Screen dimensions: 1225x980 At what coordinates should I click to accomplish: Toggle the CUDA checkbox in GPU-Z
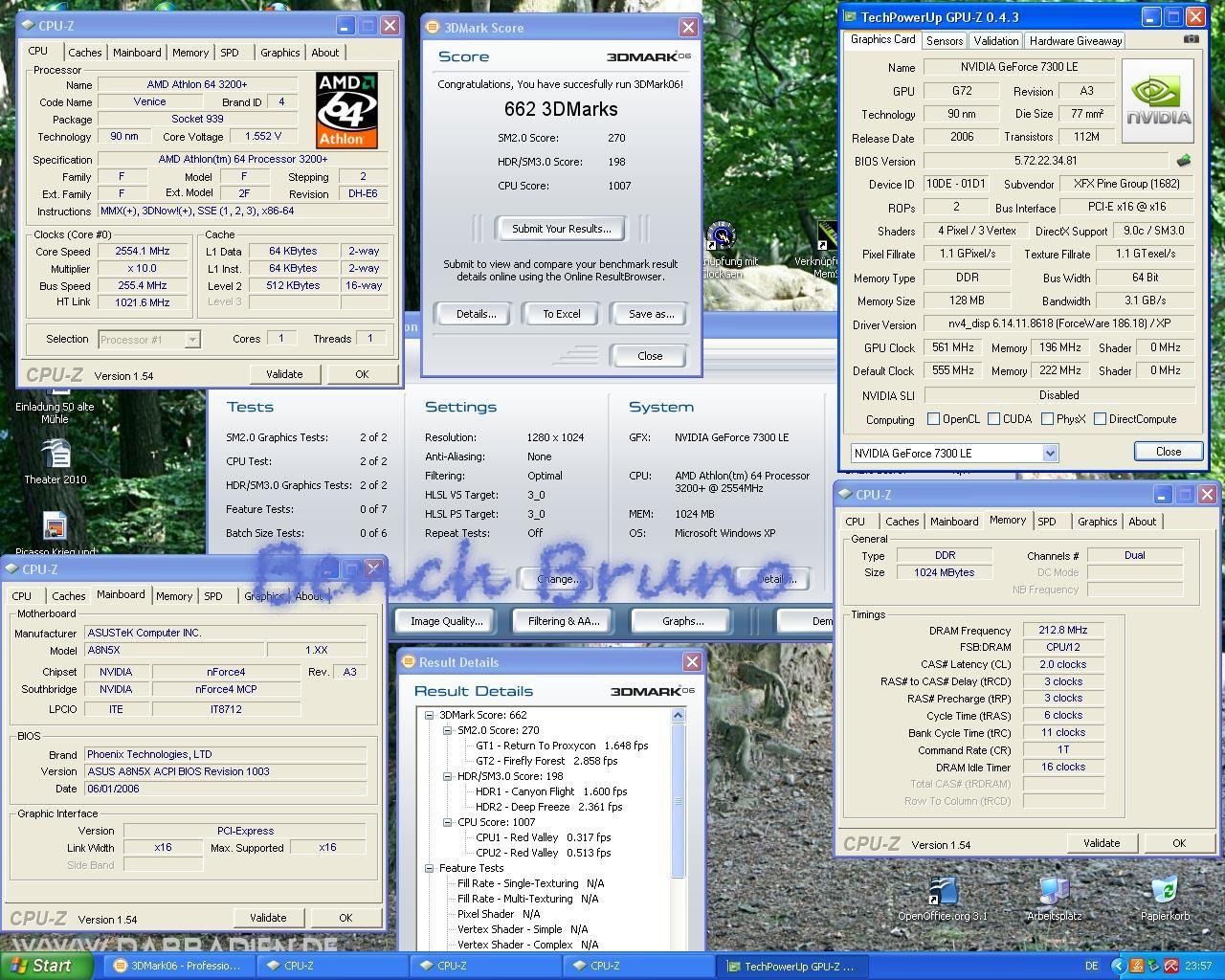[993, 419]
